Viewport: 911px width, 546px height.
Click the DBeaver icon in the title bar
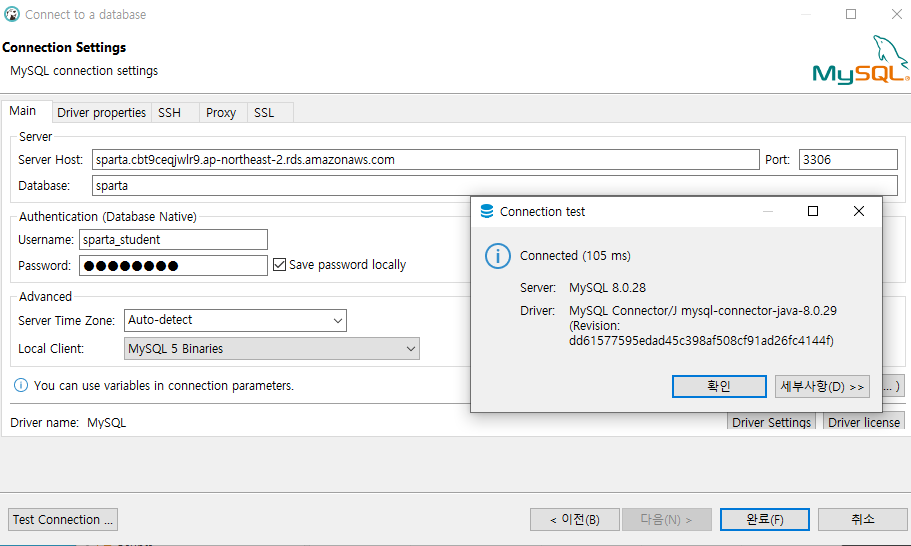click(12, 14)
